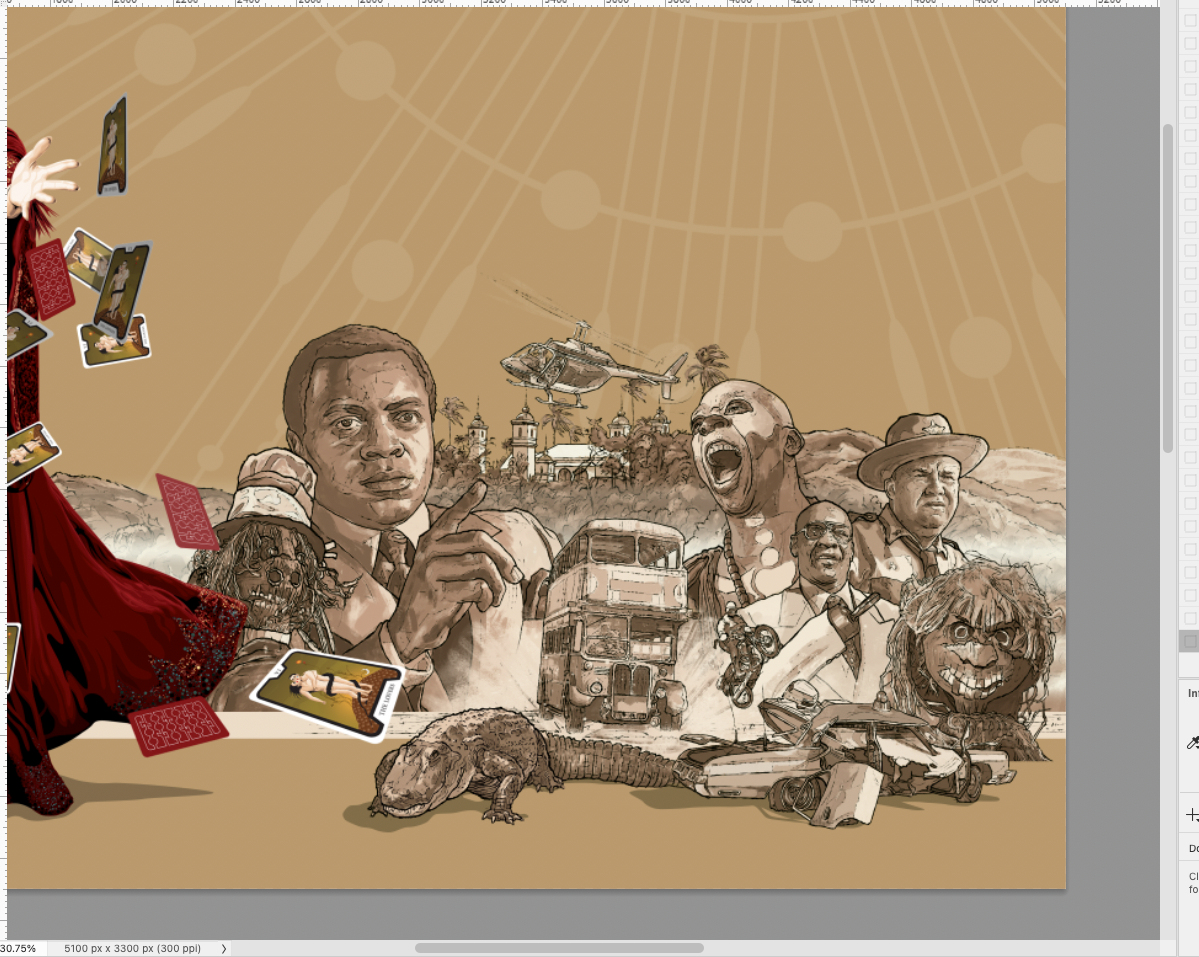The image size is (1199, 957).
Task: Open the Info panel tab on right edge
Action: [1192, 692]
